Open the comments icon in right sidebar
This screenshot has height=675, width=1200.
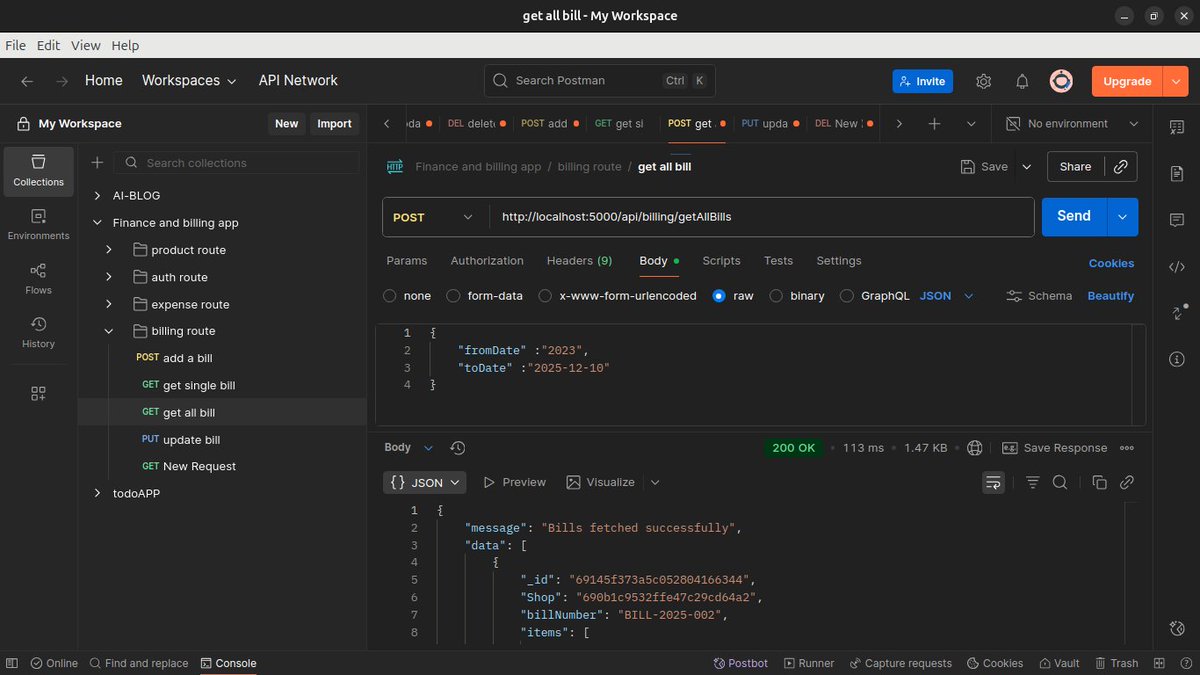point(1176,219)
